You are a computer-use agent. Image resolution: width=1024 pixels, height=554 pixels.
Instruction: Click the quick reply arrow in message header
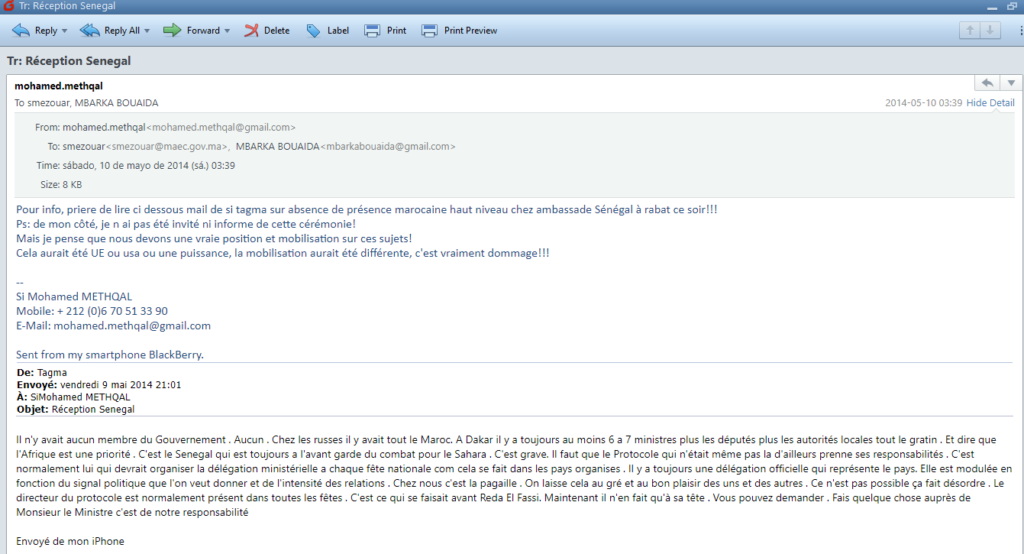pyautogui.click(x=987, y=83)
